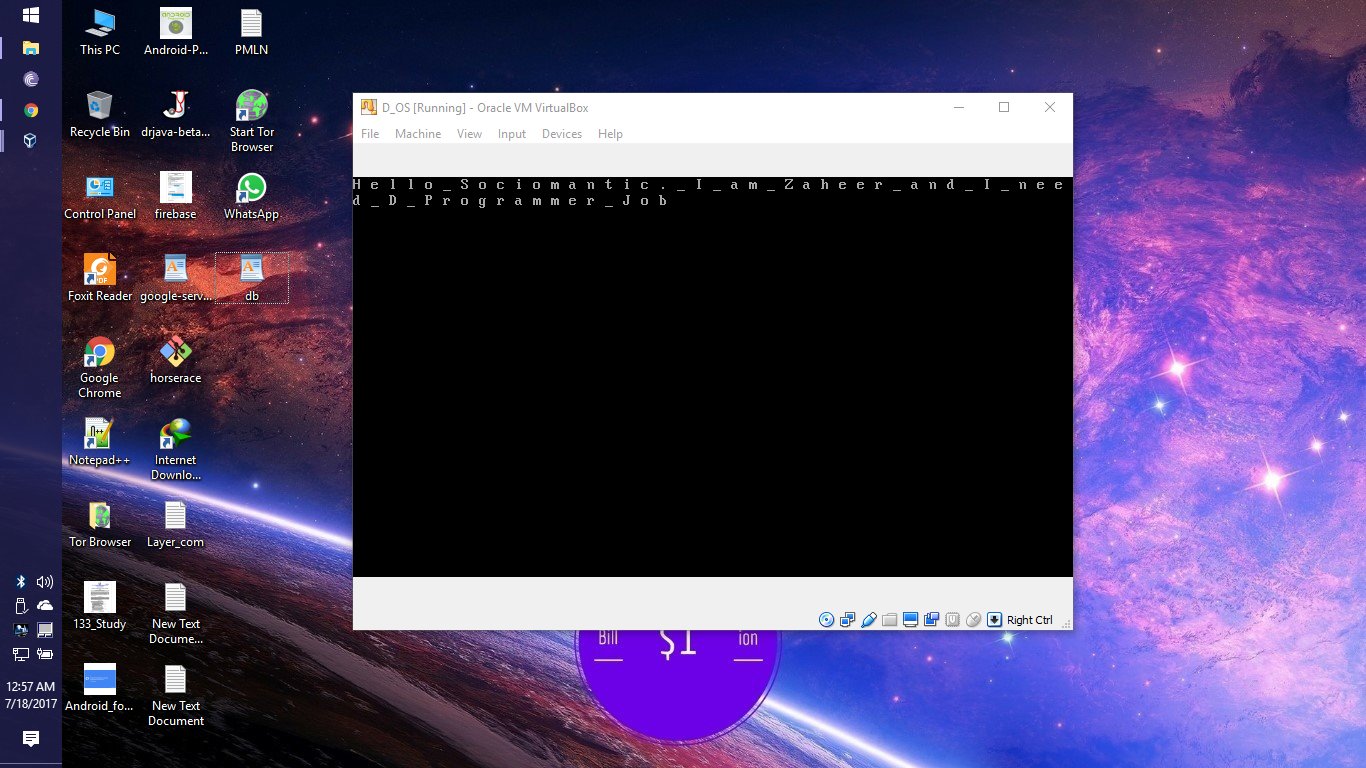Click the OneDrive cloud tray icon
Viewport: 1366px width, 768px height.
click(45, 606)
